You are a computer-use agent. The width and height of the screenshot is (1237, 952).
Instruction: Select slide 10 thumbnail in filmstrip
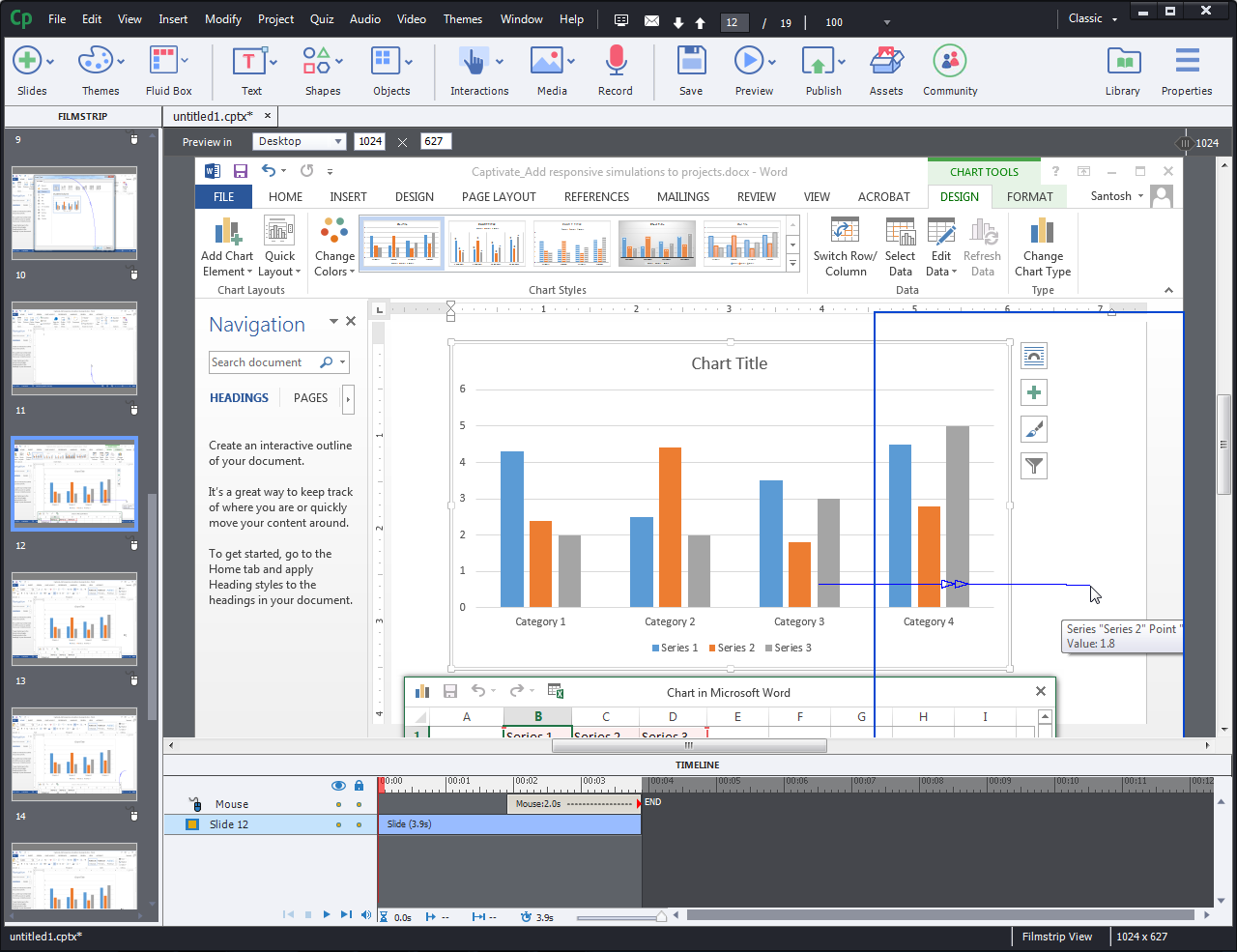[x=74, y=213]
